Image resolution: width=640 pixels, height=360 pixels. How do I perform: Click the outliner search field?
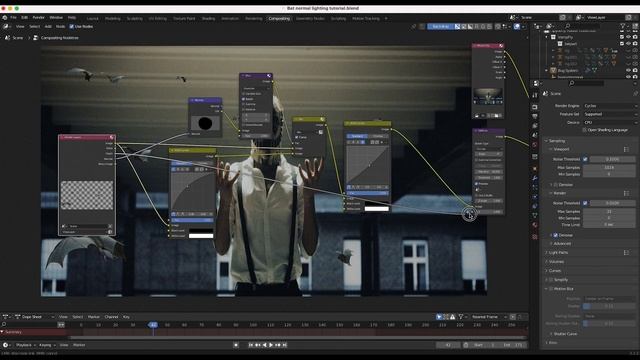[584, 26]
